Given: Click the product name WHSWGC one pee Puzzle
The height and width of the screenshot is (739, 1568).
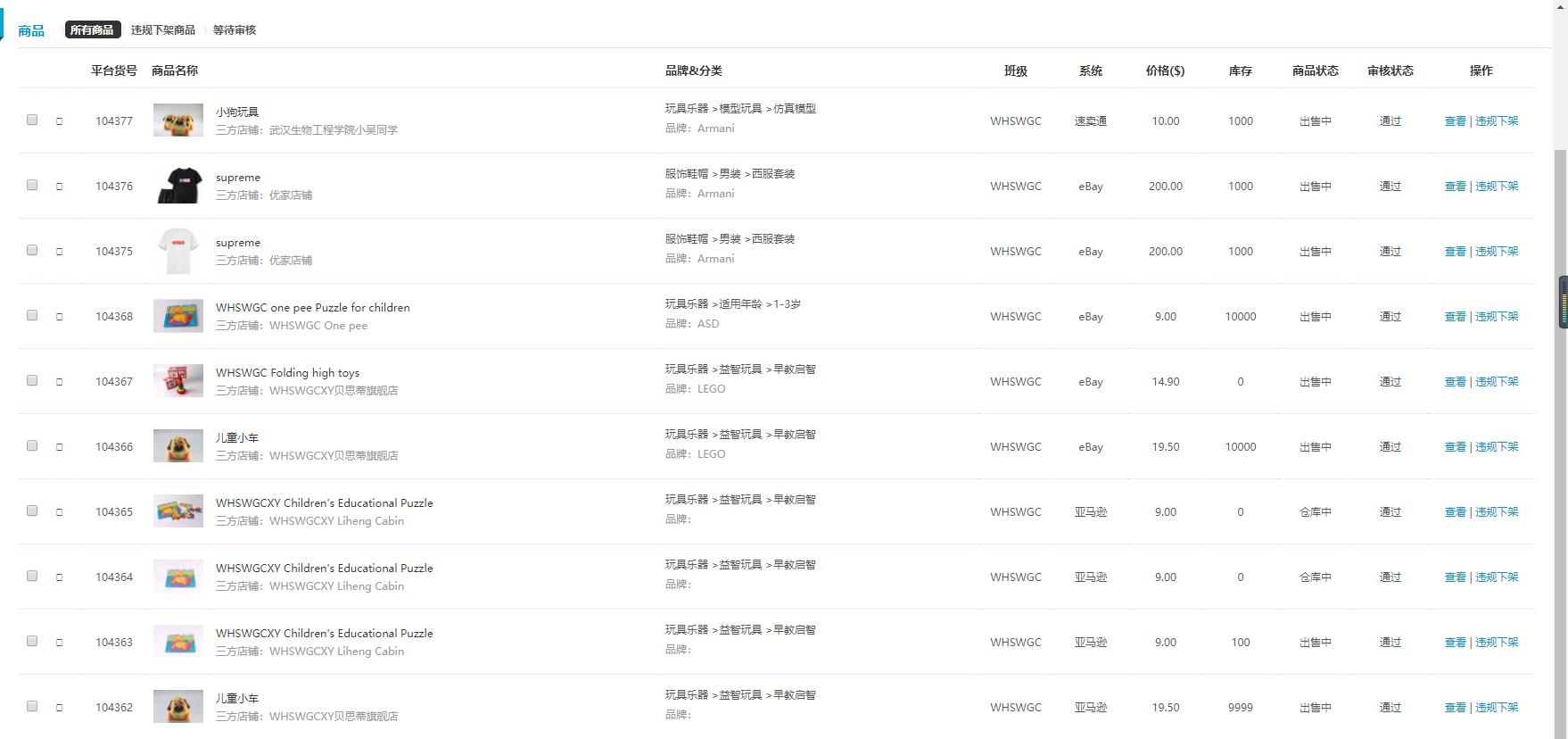Looking at the screenshot, I should click(x=312, y=308).
